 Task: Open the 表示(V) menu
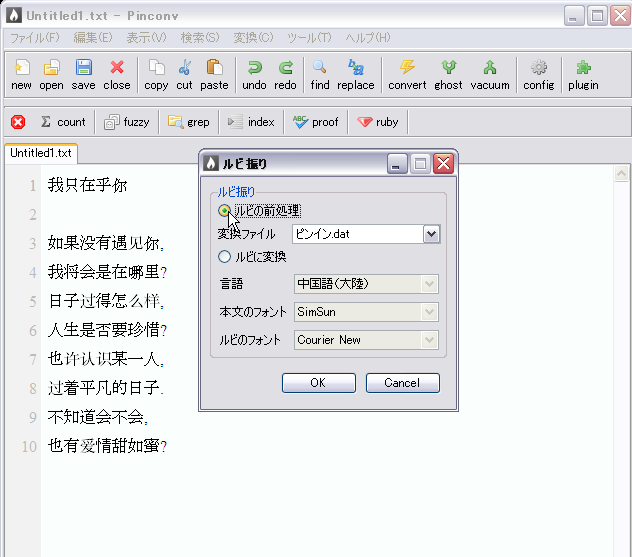[146, 37]
